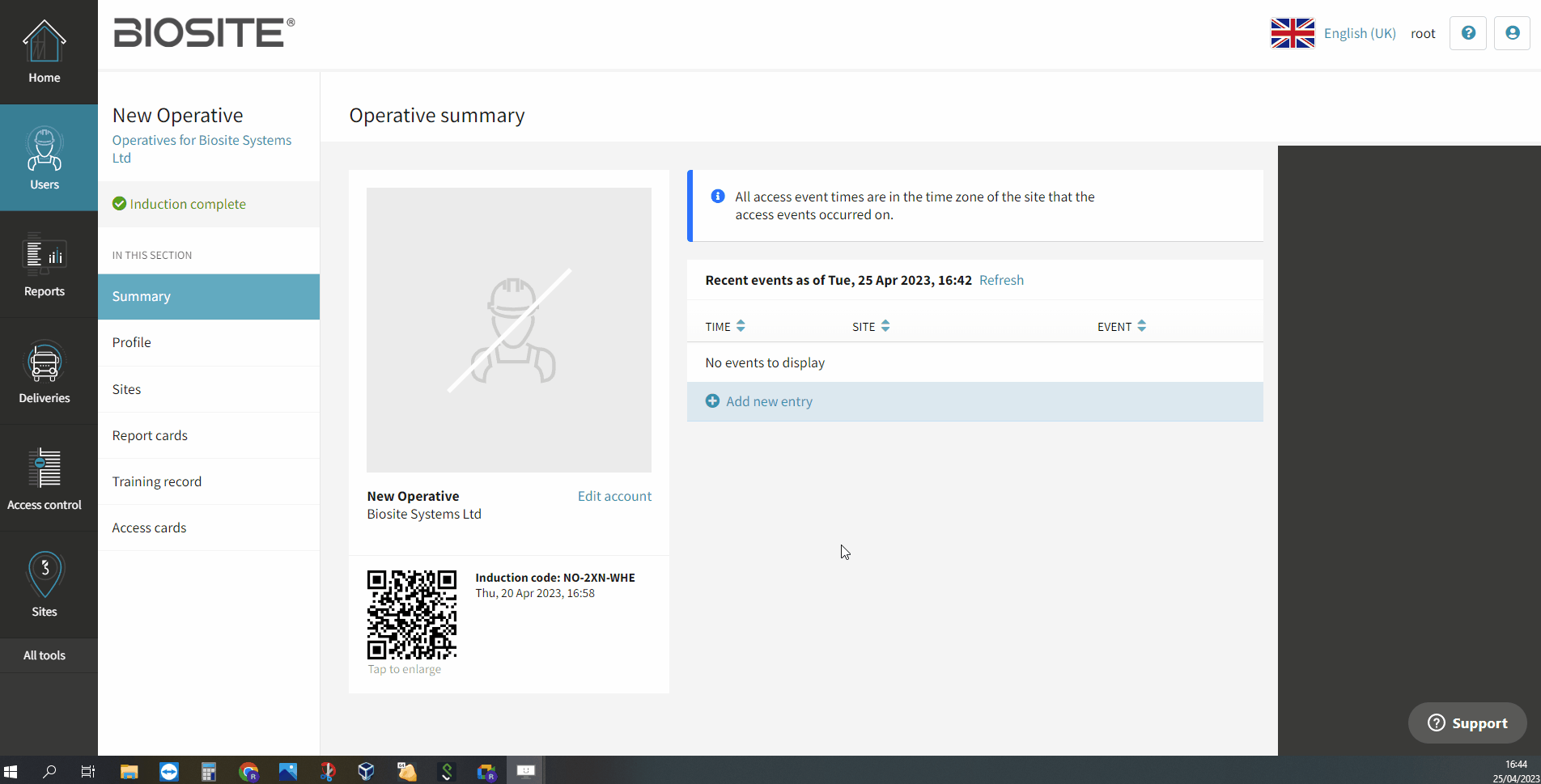The height and width of the screenshot is (784, 1541).
Task: Open Google Chrome from taskbar
Action: pos(248,771)
